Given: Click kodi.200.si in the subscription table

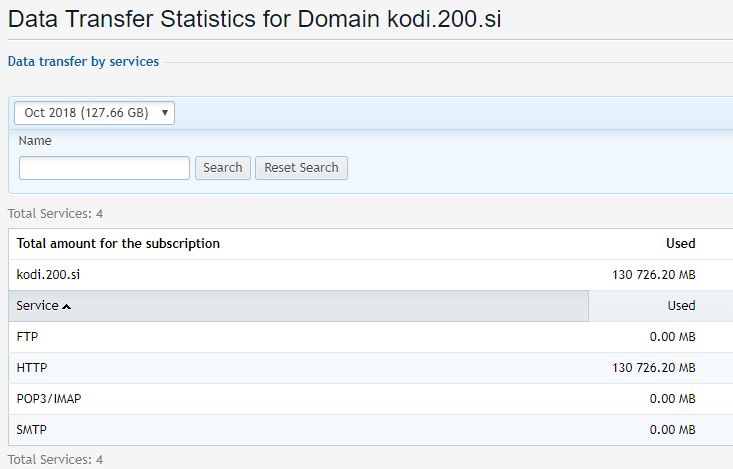Looking at the screenshot, I should pyautogui.click(x=48, y=274).
